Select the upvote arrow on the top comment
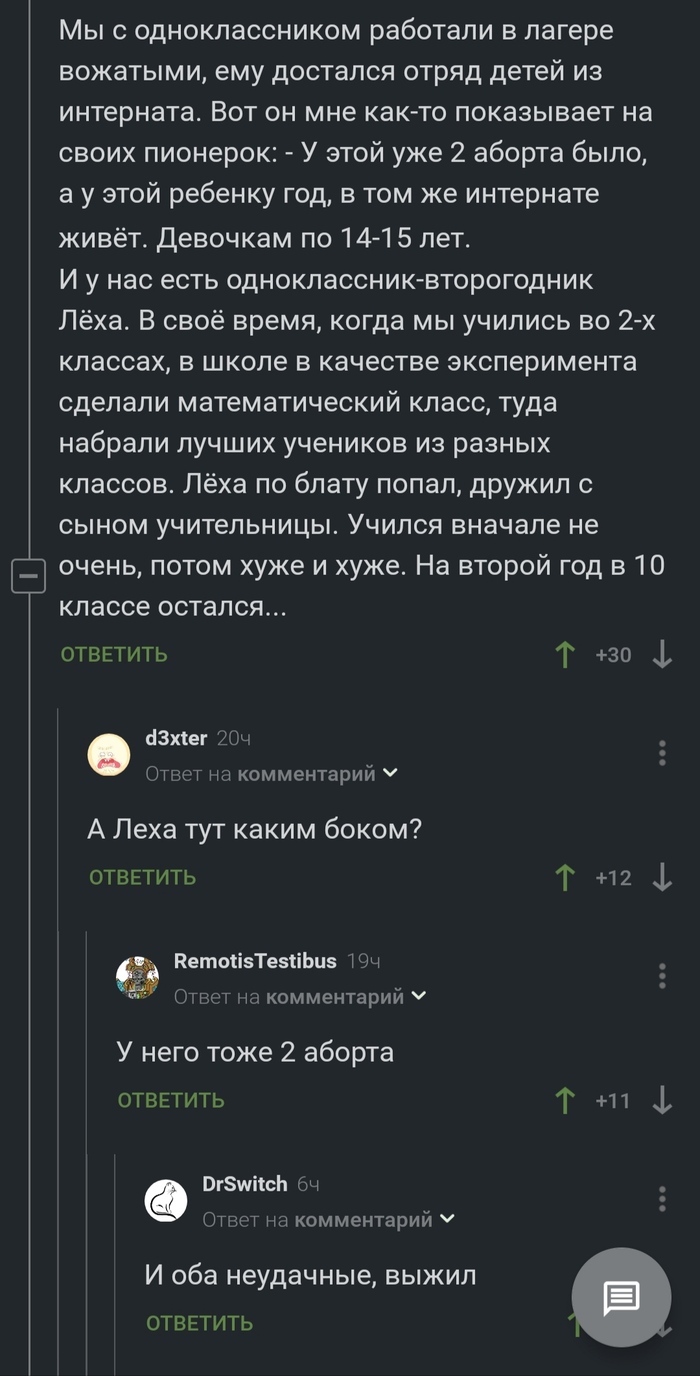Image resolution: width=700 pixels, height=1376 pixels. [x=565, y=654]
